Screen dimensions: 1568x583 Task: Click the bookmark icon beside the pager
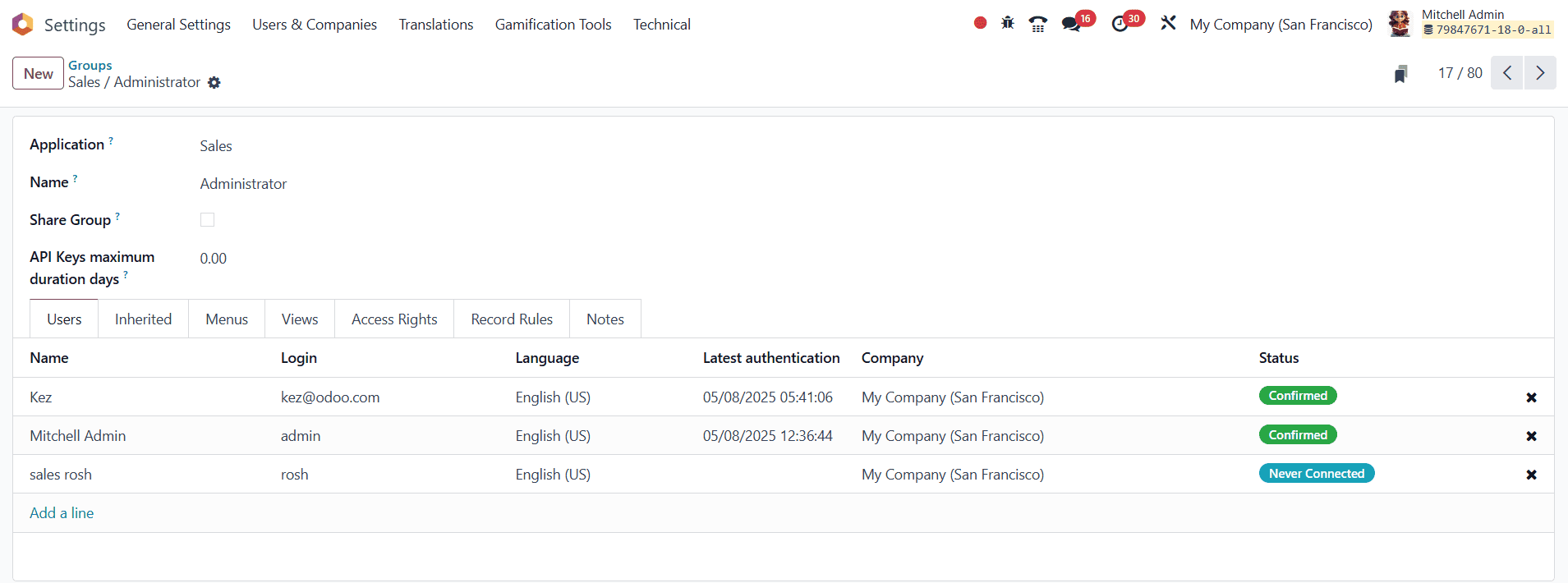point(1401,74)
